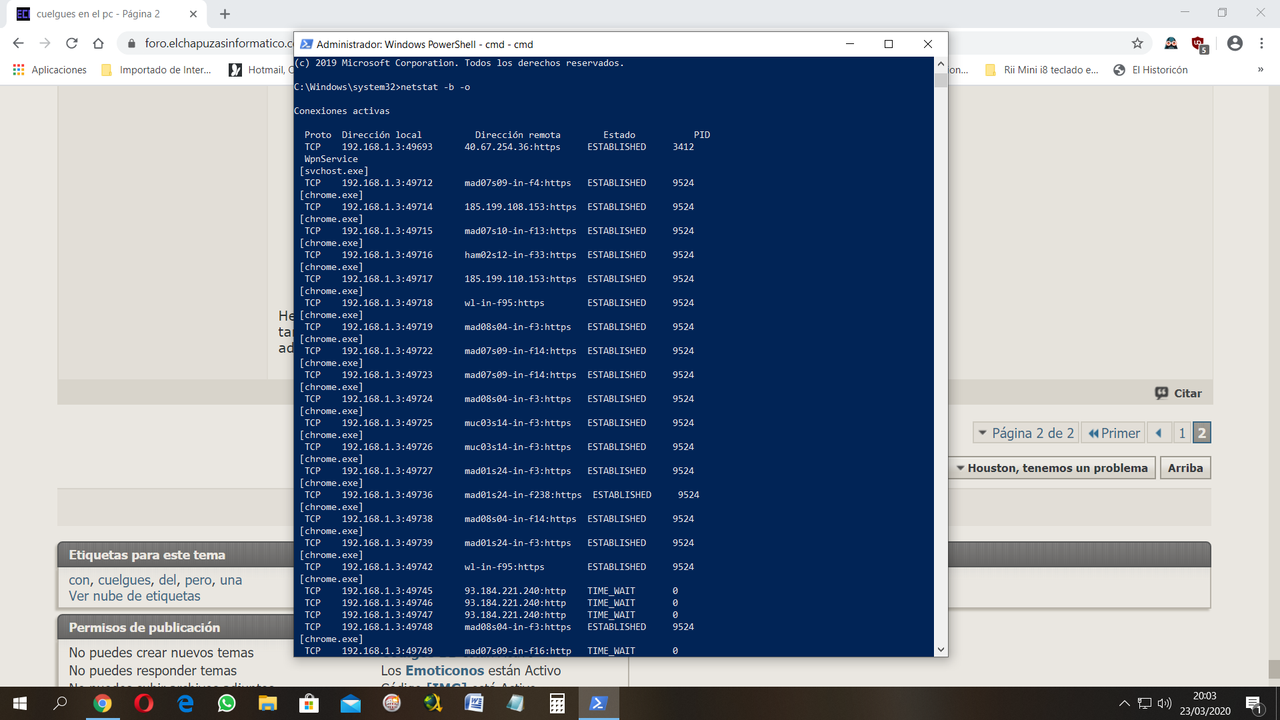This screenshot has height=720, width=1280.
Task: Open the Aplicaciones bookmarks shortcut
Action: (x=50, y=70)
